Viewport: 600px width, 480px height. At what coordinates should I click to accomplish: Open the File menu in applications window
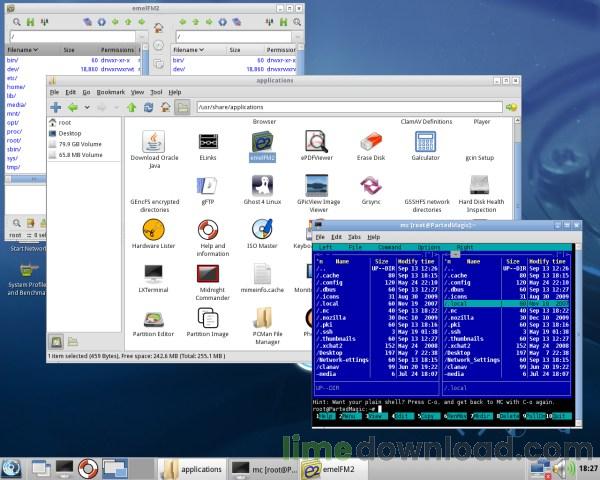tap(54, 92)
